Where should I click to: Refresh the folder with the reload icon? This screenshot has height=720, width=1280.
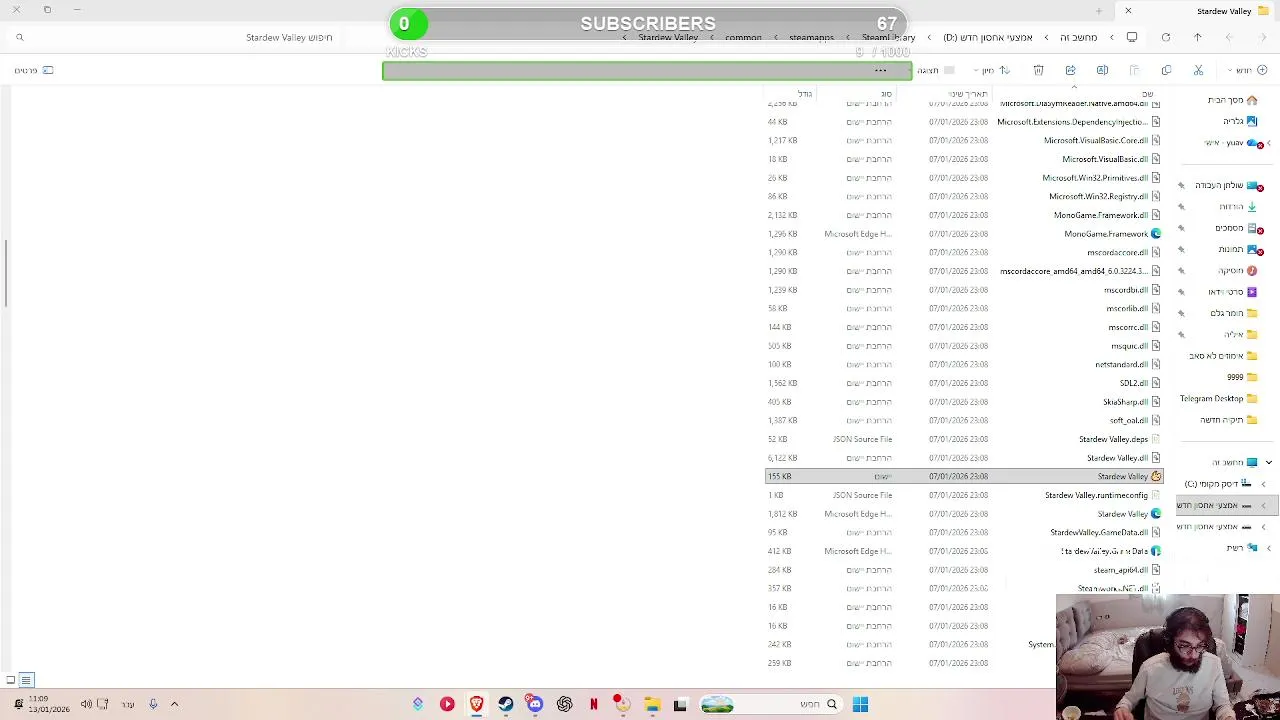click(1165, 37)
